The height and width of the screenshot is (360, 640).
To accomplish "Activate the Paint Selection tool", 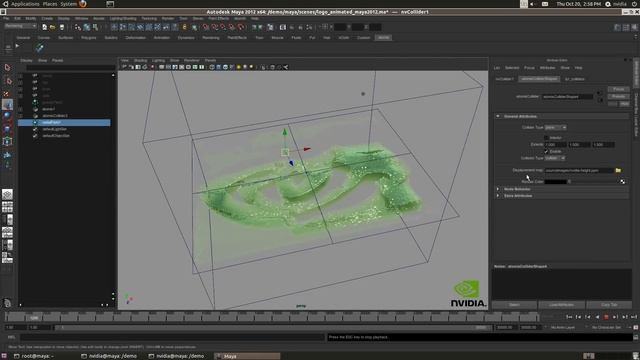I will click(7, 93).
